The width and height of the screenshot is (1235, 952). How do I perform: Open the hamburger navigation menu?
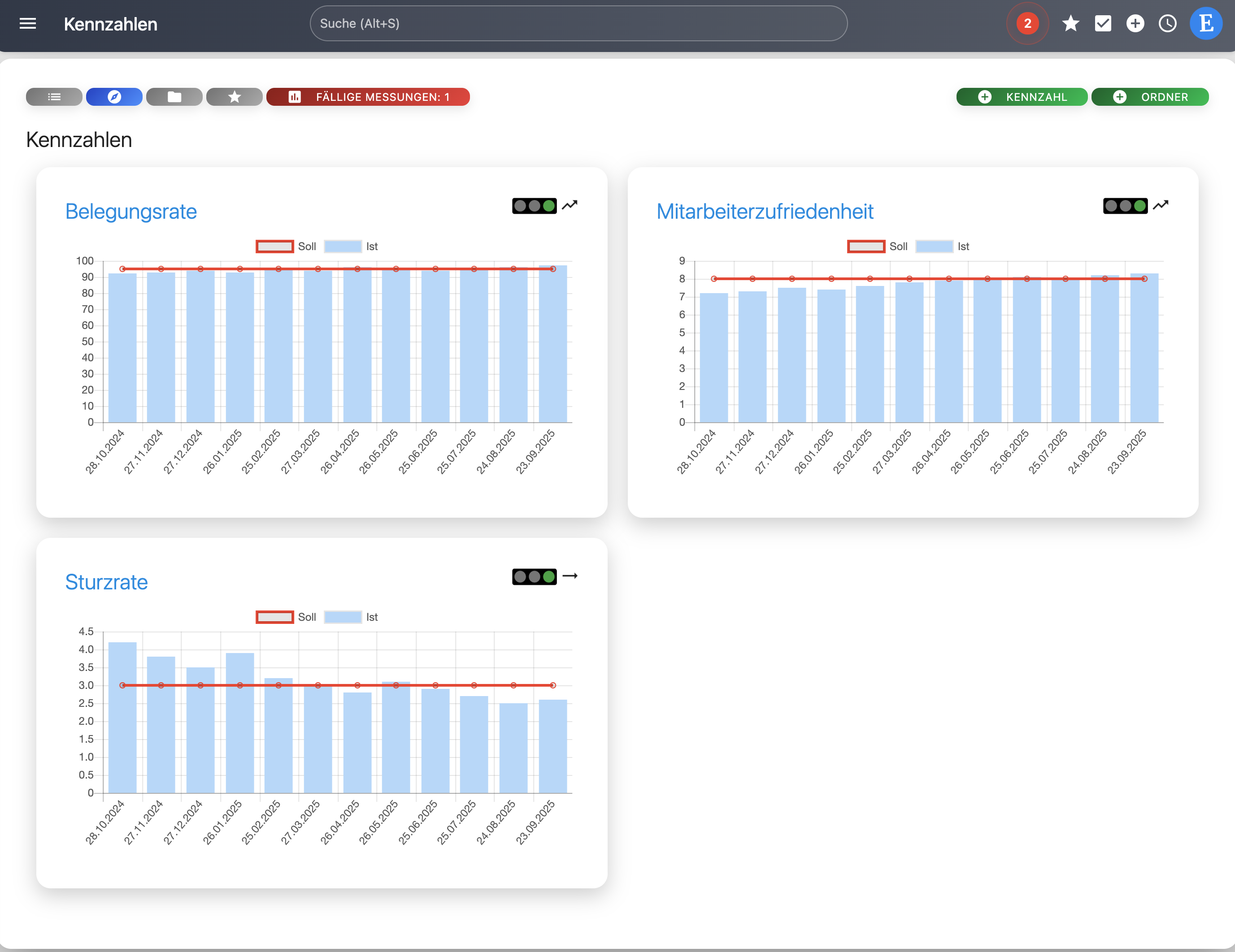pos(27,24)
